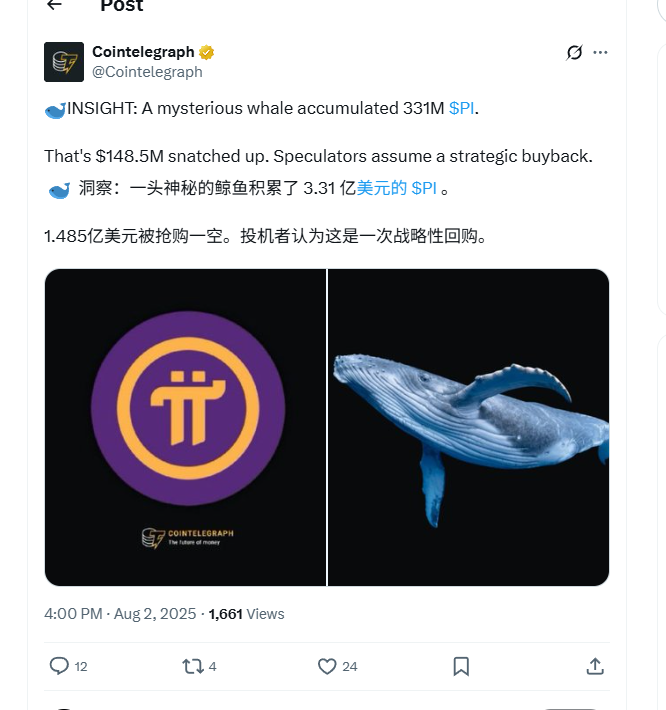Viewport: 666px width, 710px height.
Task: Click the back arrow beside Post
Action: pyautogui.click(x=54, y=5)
